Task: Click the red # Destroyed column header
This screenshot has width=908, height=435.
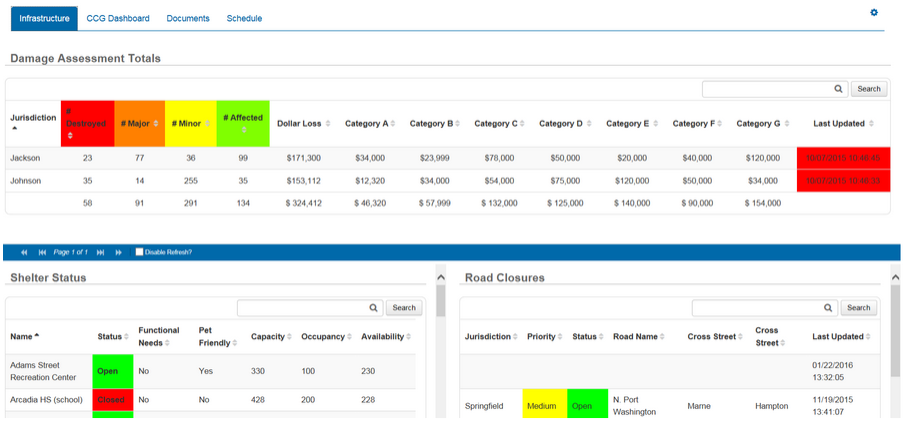Action: click(x=87, y=124)
